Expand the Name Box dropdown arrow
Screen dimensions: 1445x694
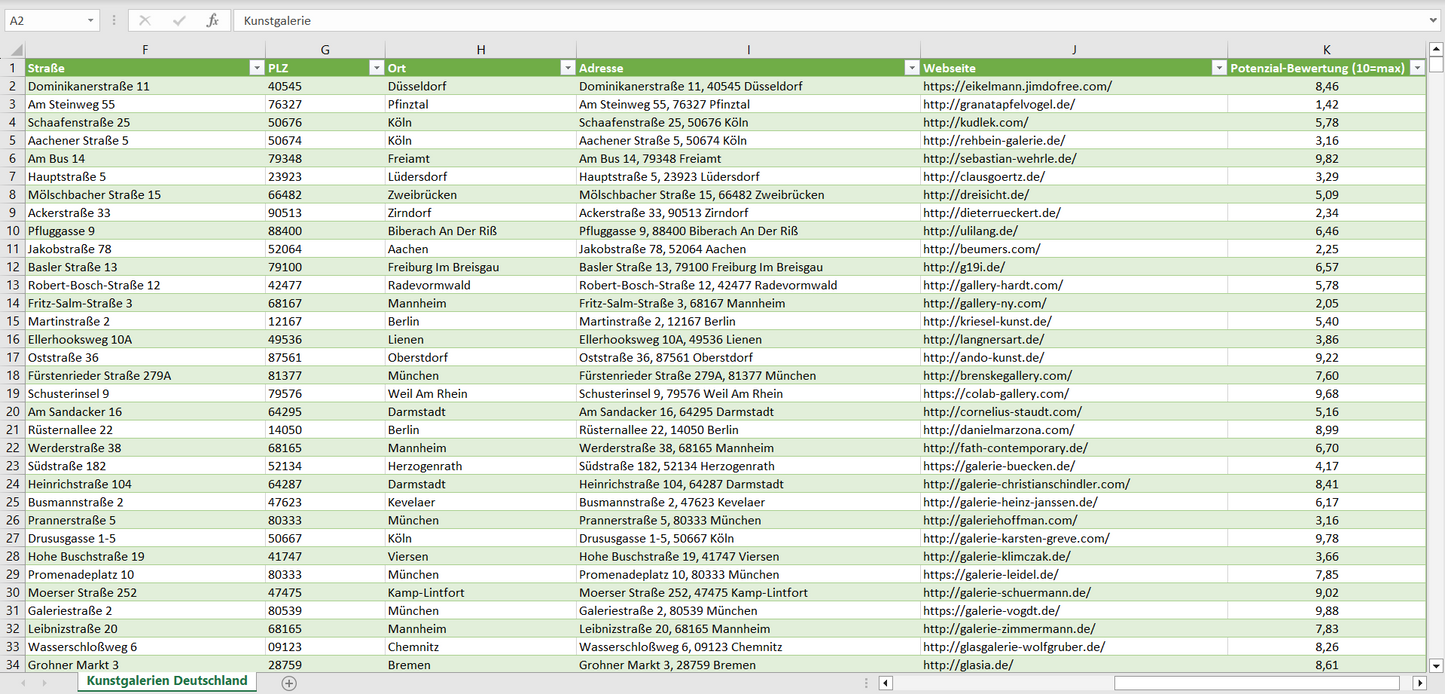[x=91, y=20]
